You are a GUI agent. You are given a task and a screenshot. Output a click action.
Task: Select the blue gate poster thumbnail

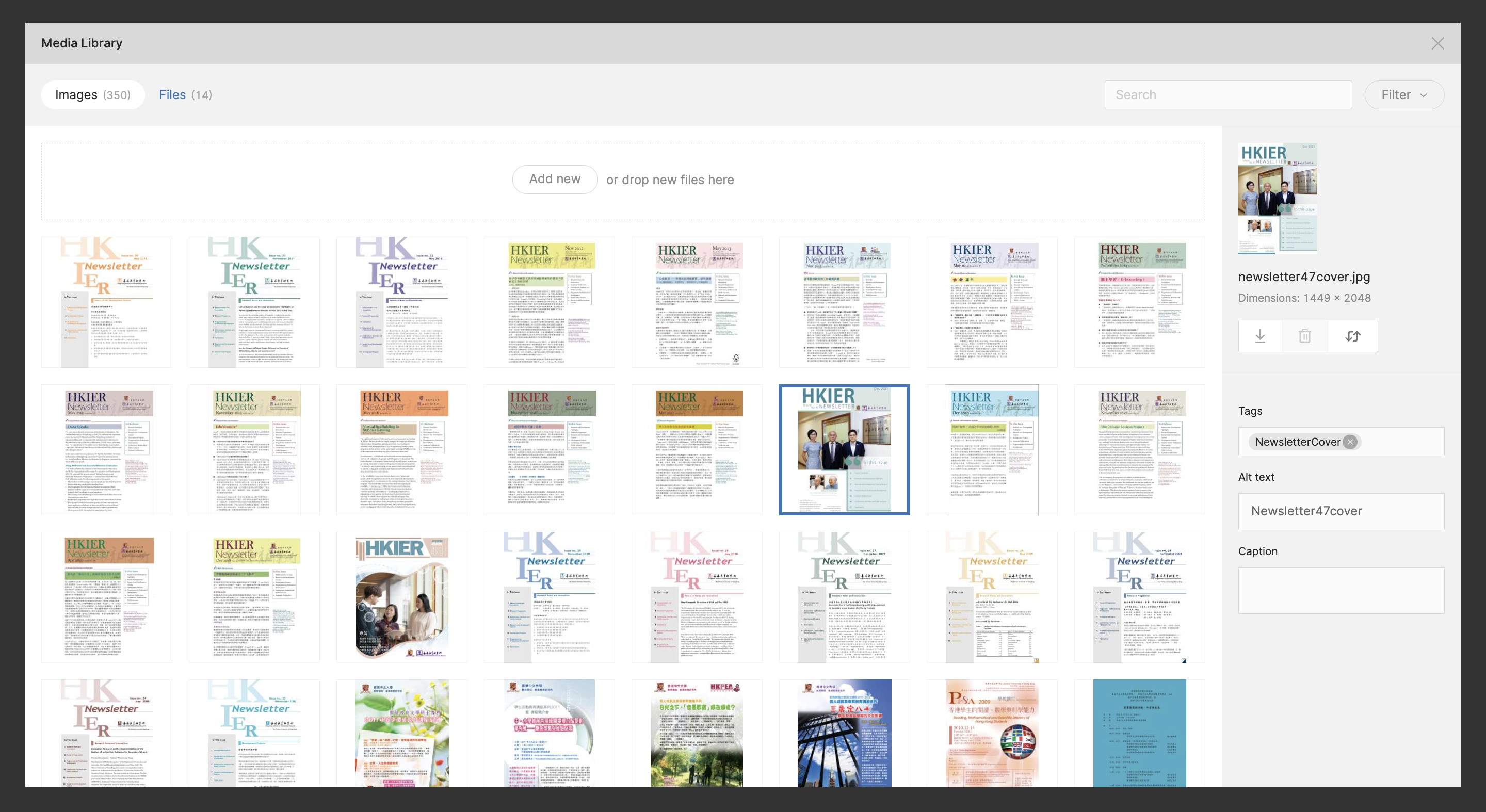(844, 733)
